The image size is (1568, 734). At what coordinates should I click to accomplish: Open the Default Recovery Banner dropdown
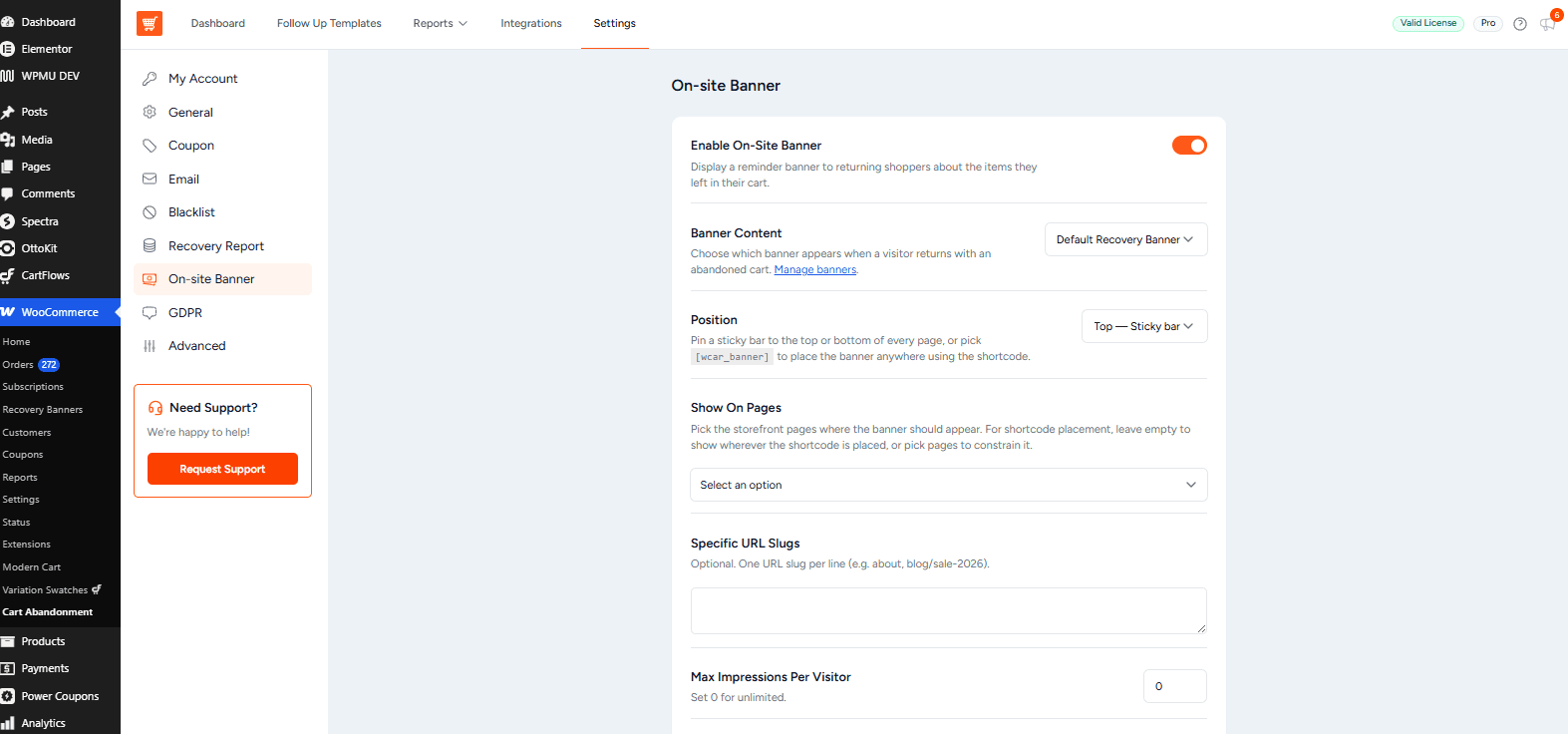tap(1125, 239)
